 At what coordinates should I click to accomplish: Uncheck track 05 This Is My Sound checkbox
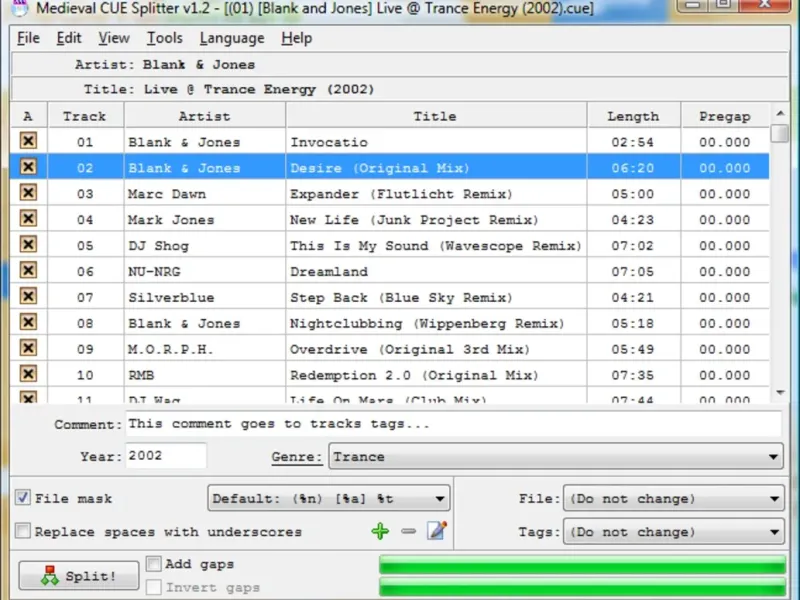(28, 244)
